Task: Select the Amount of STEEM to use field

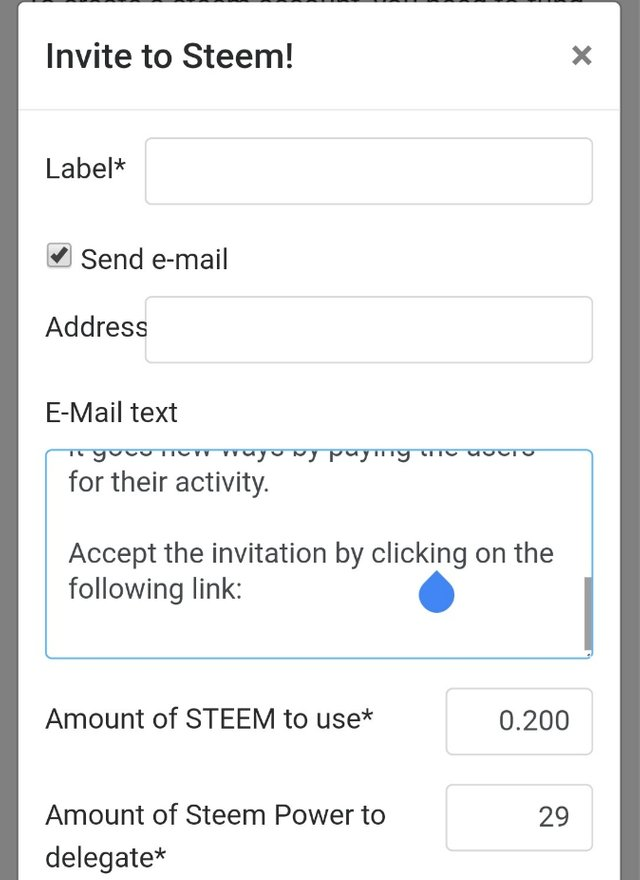Action: [518, 721]
